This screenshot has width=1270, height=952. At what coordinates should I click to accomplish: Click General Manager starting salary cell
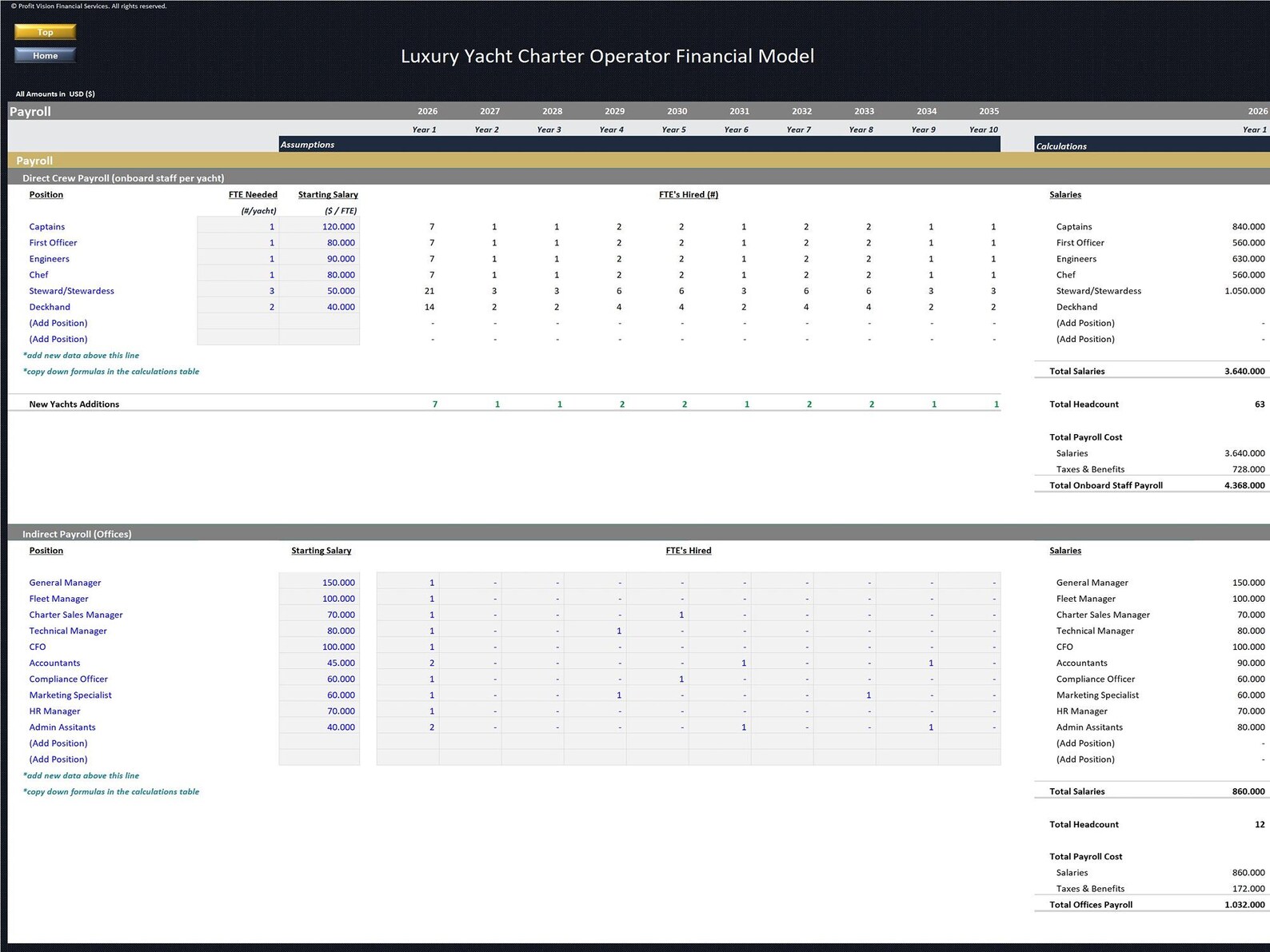tap(319, 583)
